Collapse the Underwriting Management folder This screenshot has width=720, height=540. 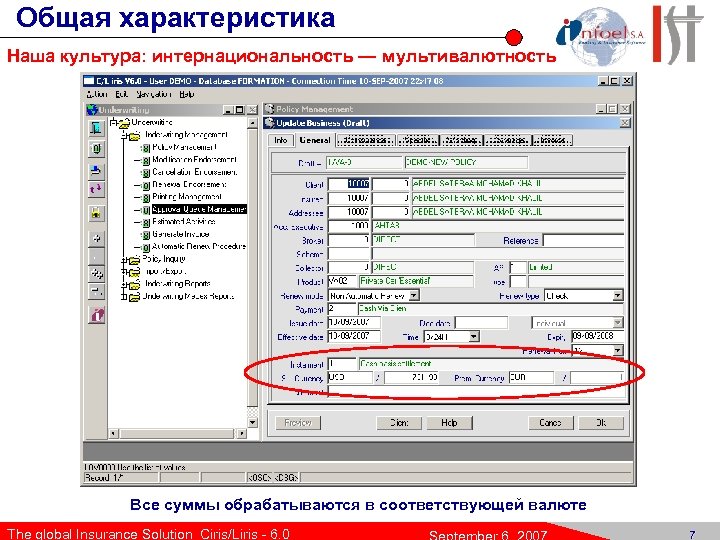(x=124, y=135)
